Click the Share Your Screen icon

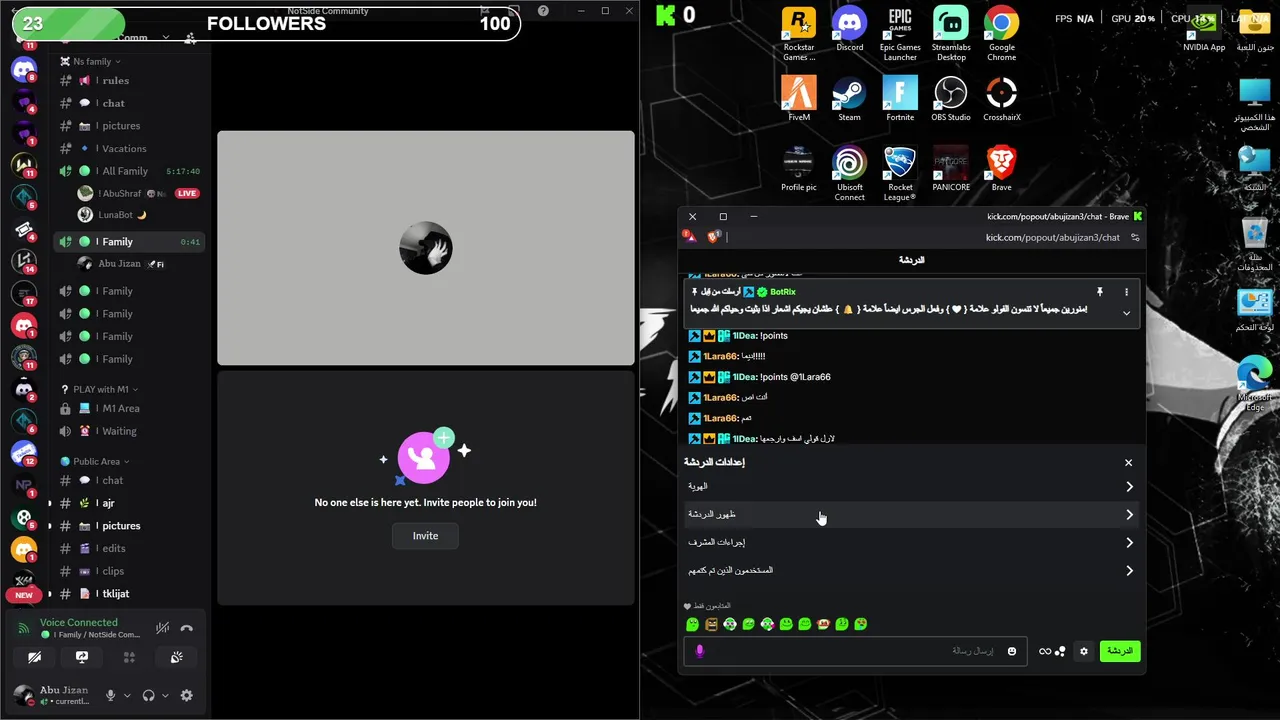pos(82,657)
